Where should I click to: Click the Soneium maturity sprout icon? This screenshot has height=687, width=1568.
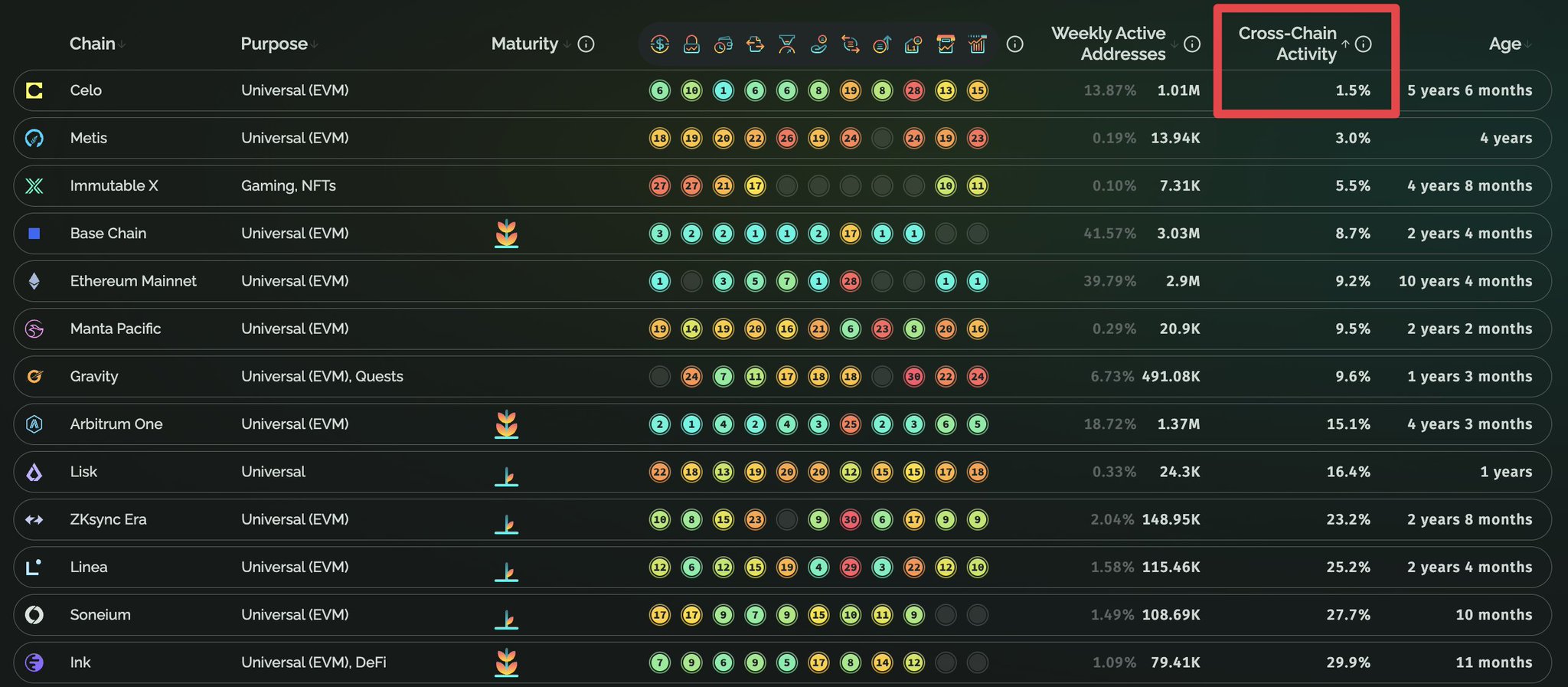(506, 619)
